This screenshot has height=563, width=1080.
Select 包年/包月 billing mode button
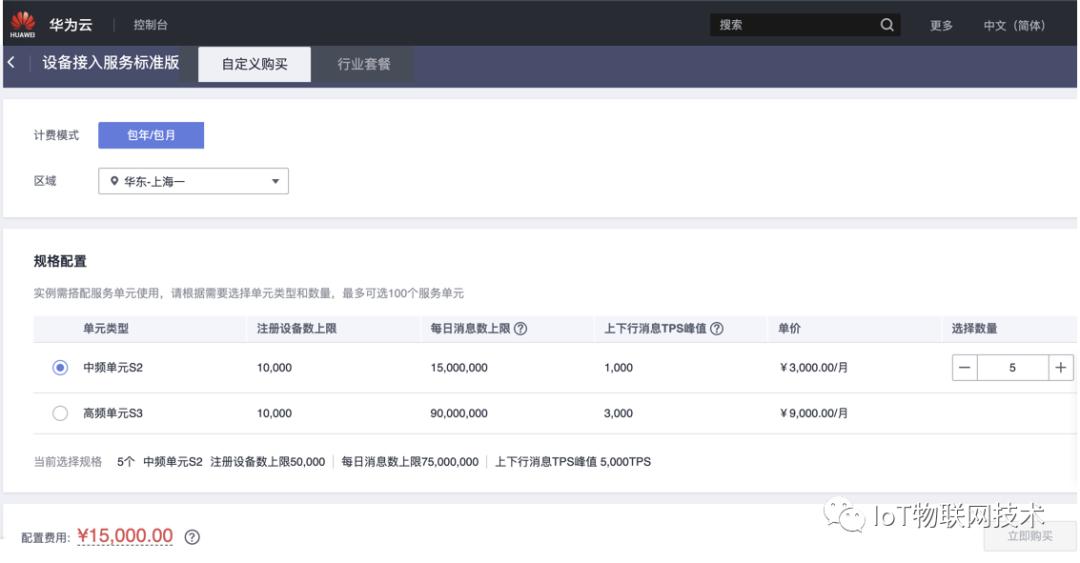tap(151, 135)
